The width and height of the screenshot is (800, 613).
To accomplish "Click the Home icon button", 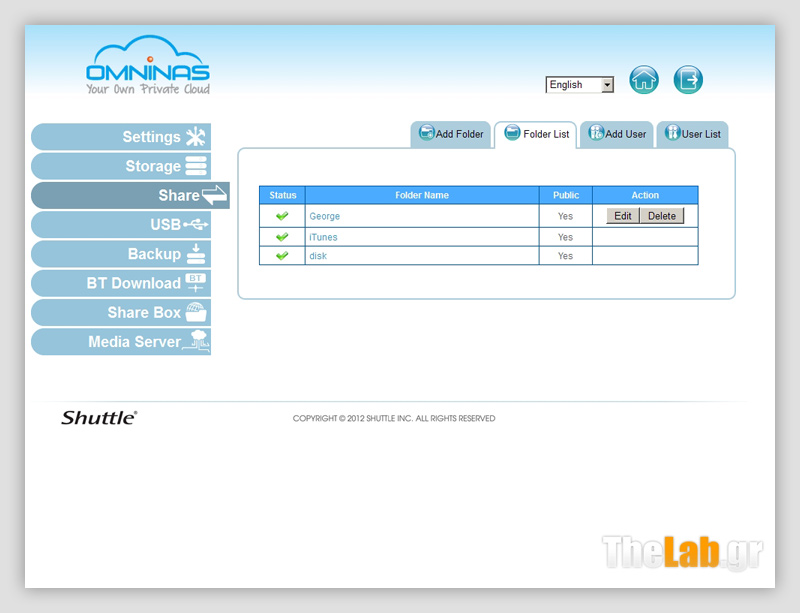I will [x=644, y=80].
